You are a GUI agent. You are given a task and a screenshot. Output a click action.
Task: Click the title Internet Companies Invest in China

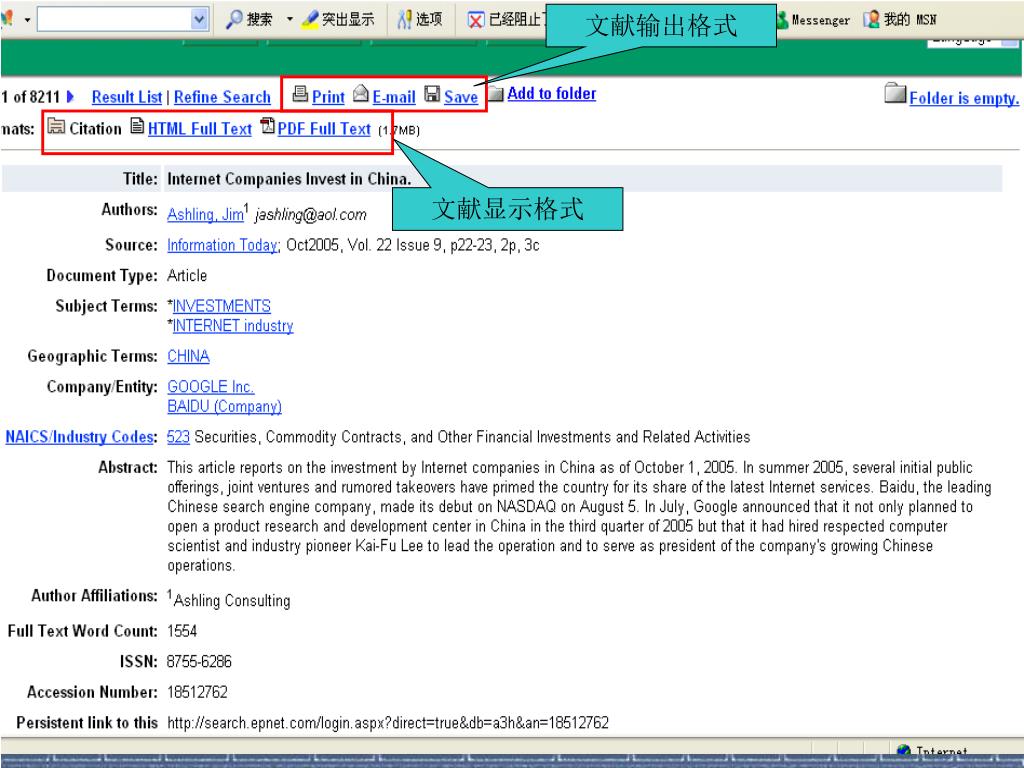[289, 179]
